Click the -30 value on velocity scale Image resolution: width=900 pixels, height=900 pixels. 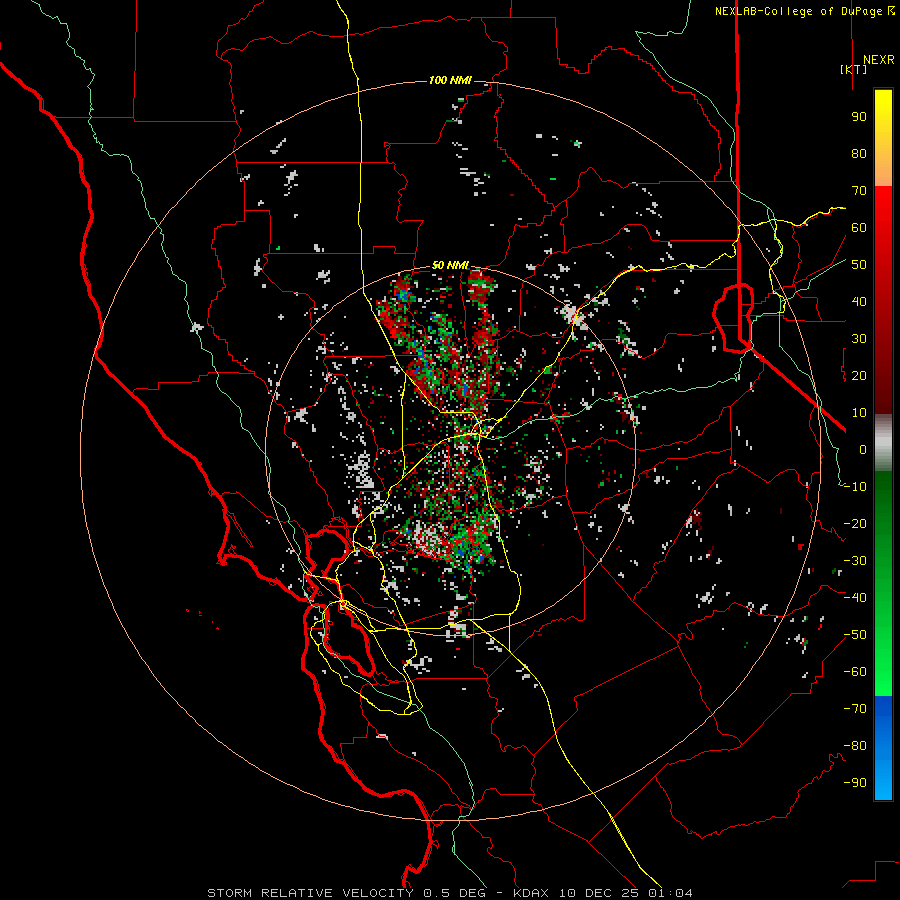click(855, 561)
